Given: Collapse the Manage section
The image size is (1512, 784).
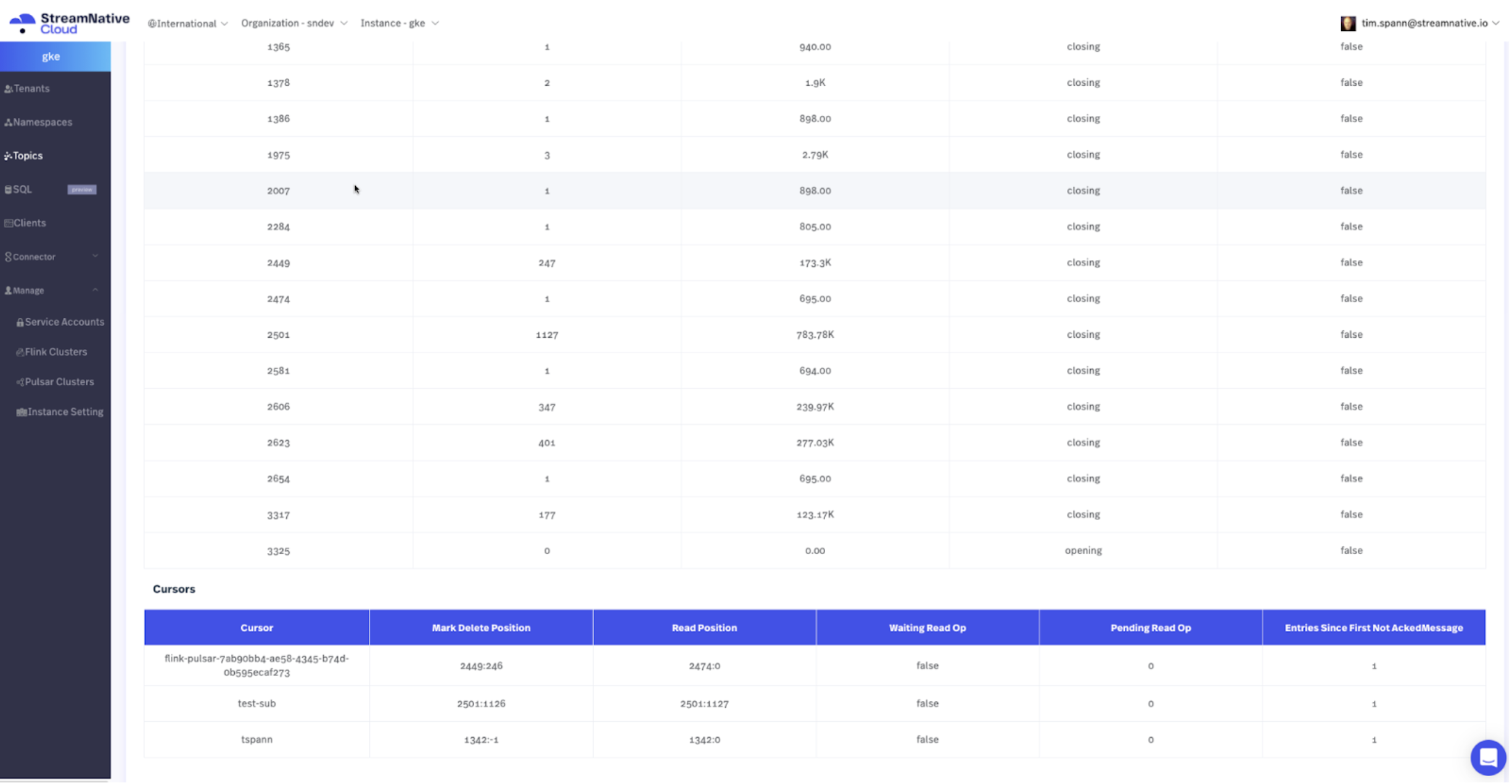Looking at the screenshot, I should click(95, 290).
